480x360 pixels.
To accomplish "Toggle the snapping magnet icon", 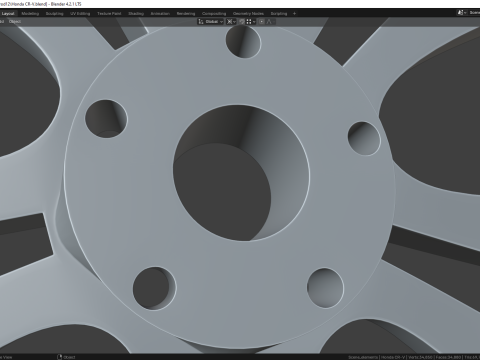I will (x=242, y=22).
